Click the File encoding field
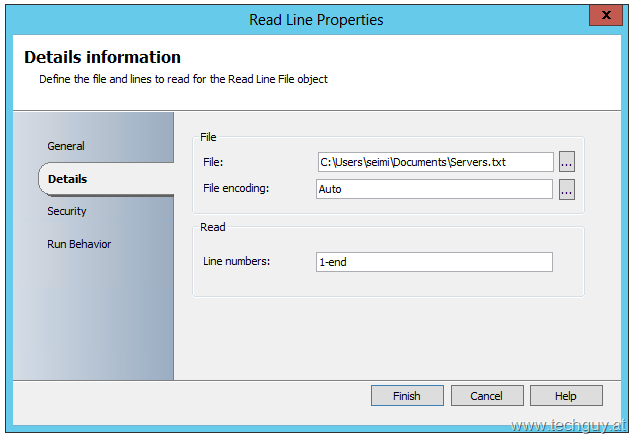Image resolution: width=632 pixels, height=436 pixels. (x=434, y=189)
